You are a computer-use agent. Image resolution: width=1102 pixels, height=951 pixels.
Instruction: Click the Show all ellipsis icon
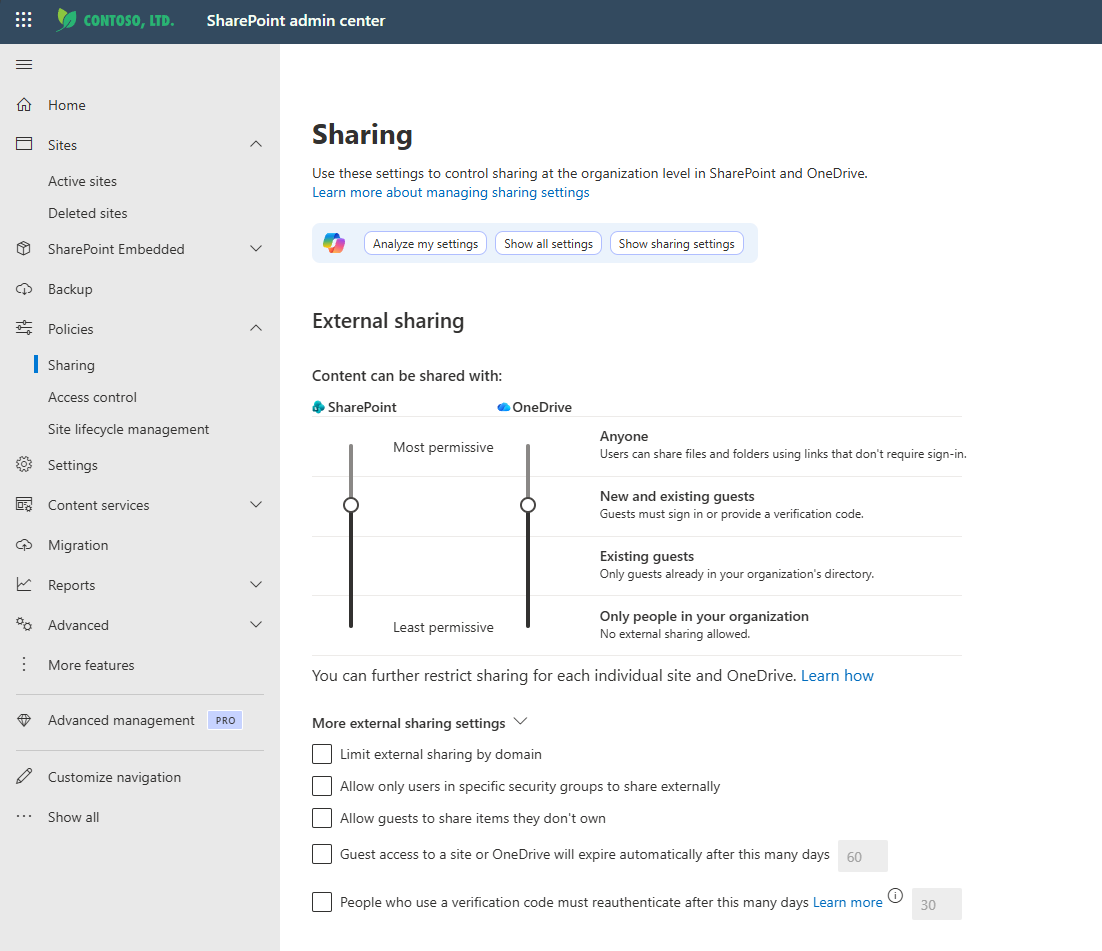[x=24, y=816]
